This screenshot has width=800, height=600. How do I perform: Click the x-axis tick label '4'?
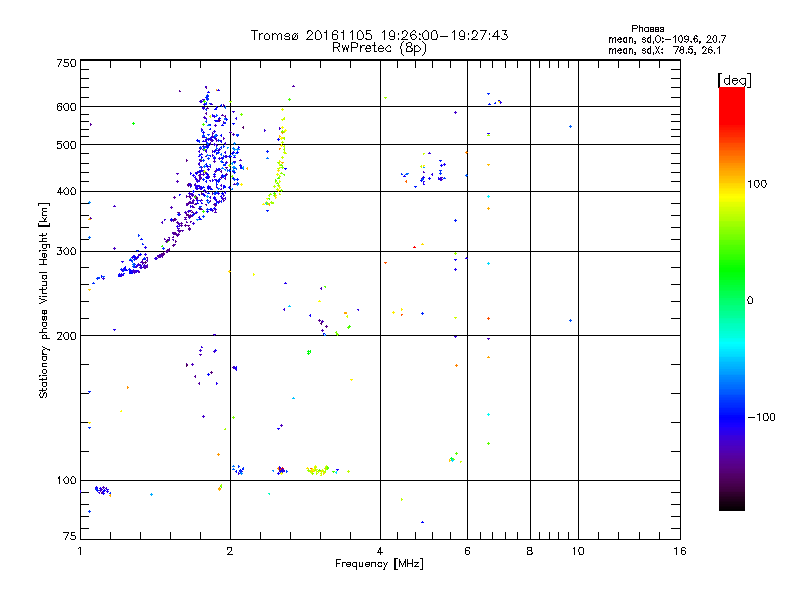pos(380,551)
